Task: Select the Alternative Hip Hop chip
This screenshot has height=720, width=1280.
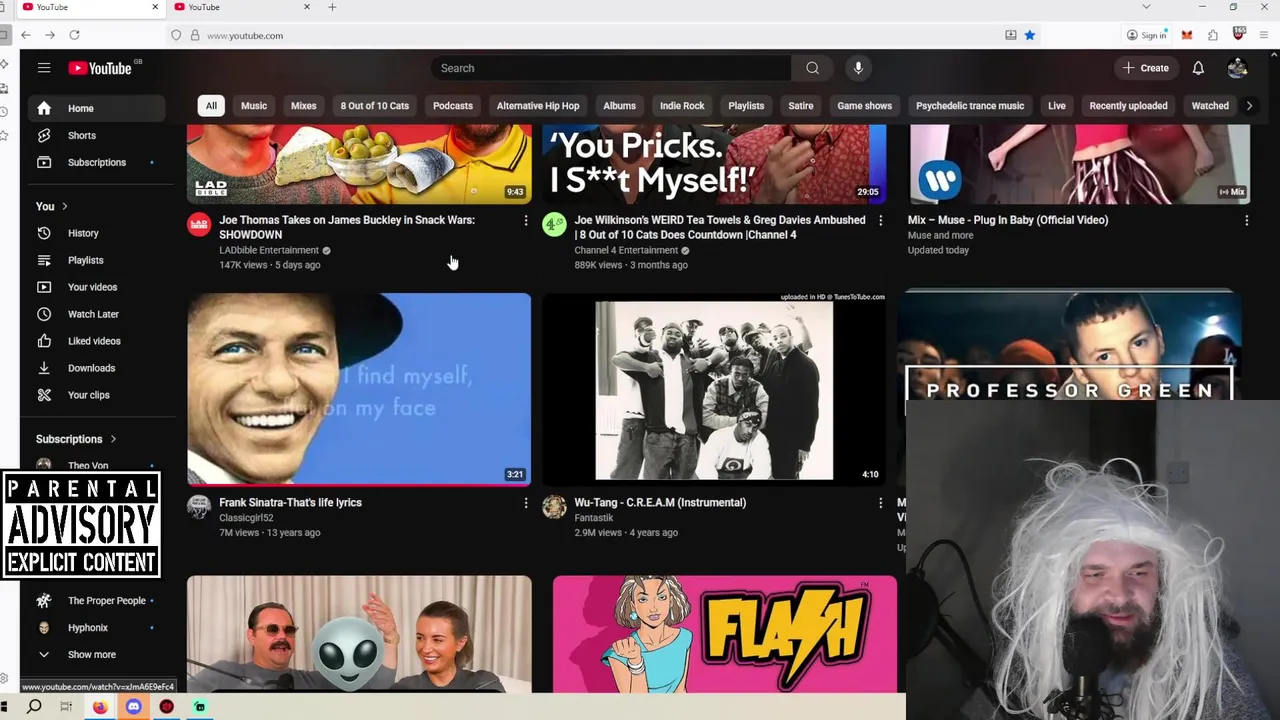Action: 538,106
